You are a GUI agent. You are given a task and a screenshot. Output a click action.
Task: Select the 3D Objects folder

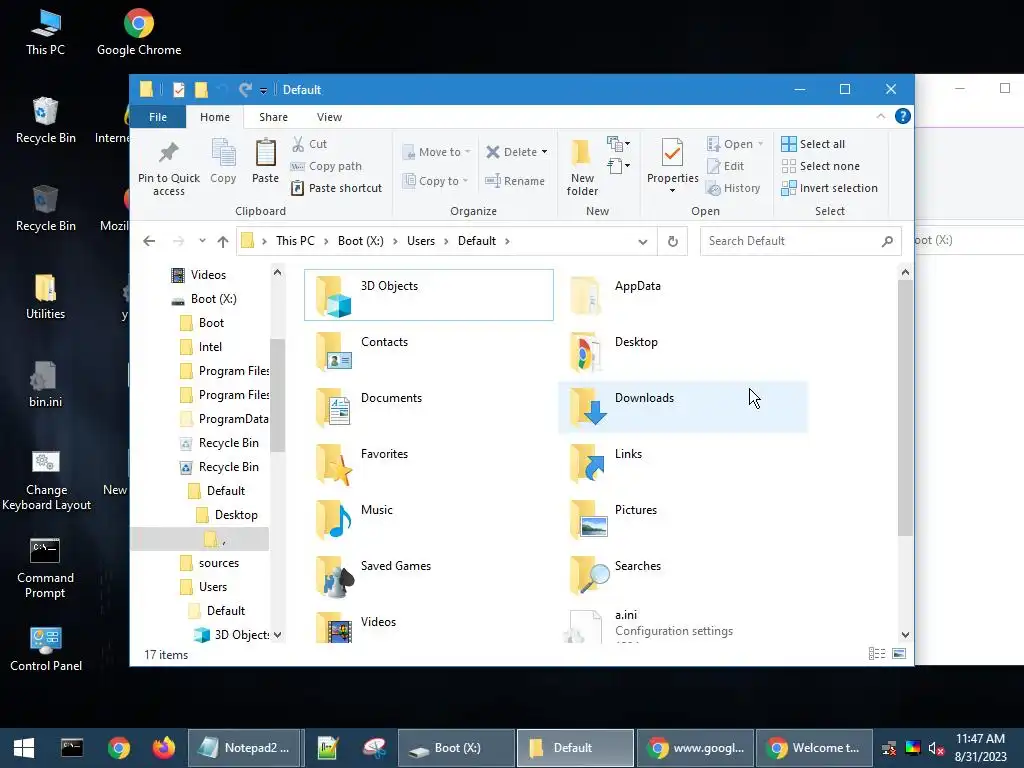point(428,295)
